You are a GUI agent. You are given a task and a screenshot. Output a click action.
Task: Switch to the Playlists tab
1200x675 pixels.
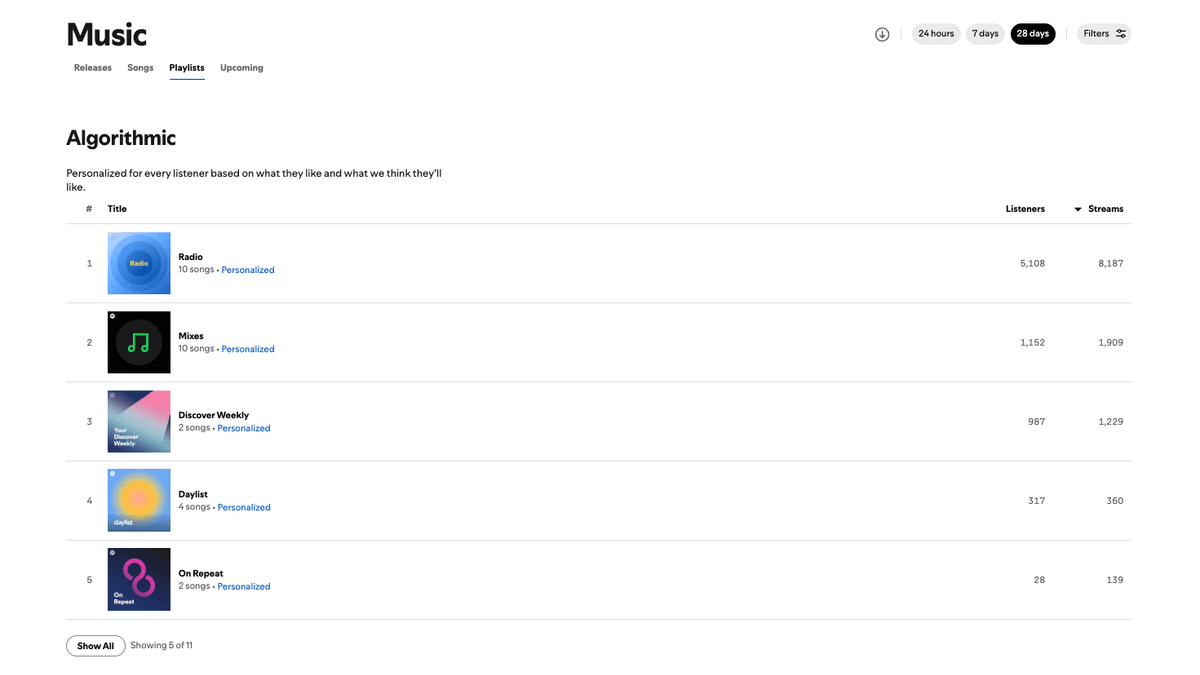pyautogui.click(x=187, y=68)
